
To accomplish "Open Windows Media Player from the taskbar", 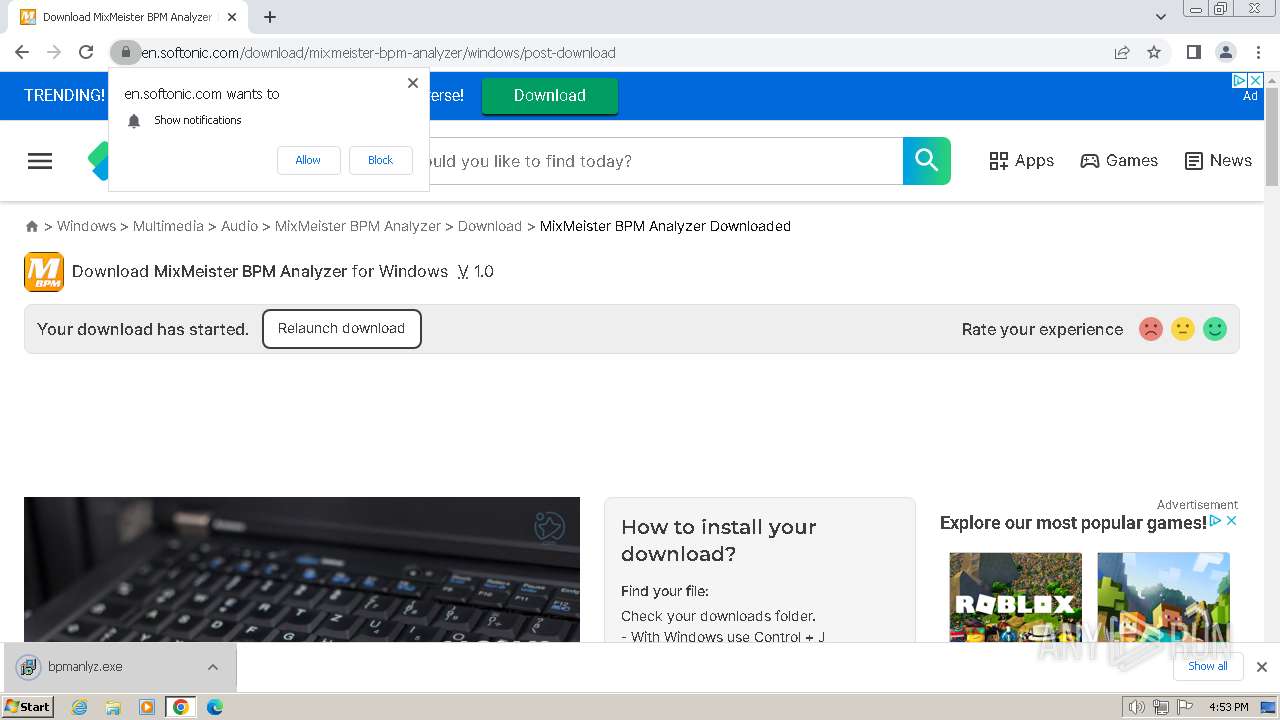I will (x=147, y=707).
